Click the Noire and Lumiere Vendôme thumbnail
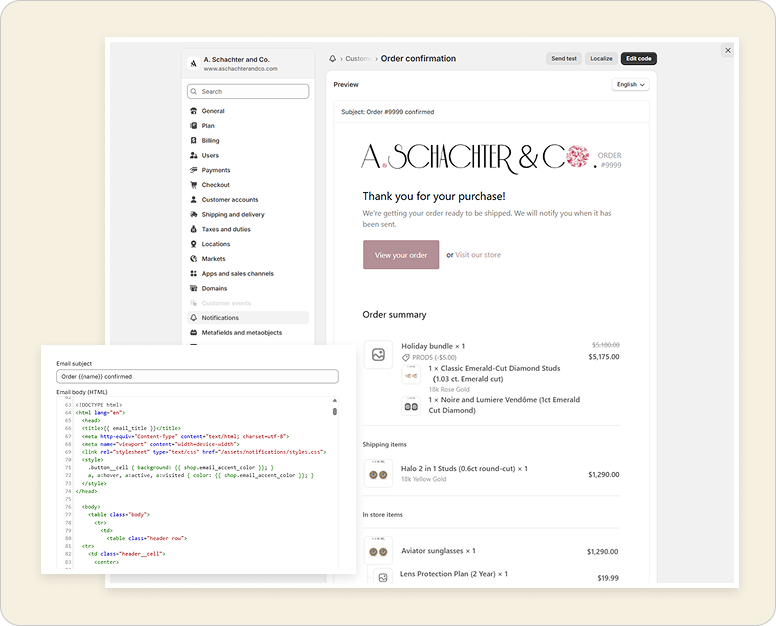Image resolution: width=776 pixels, height=626 pixels. tap(411, 406)
